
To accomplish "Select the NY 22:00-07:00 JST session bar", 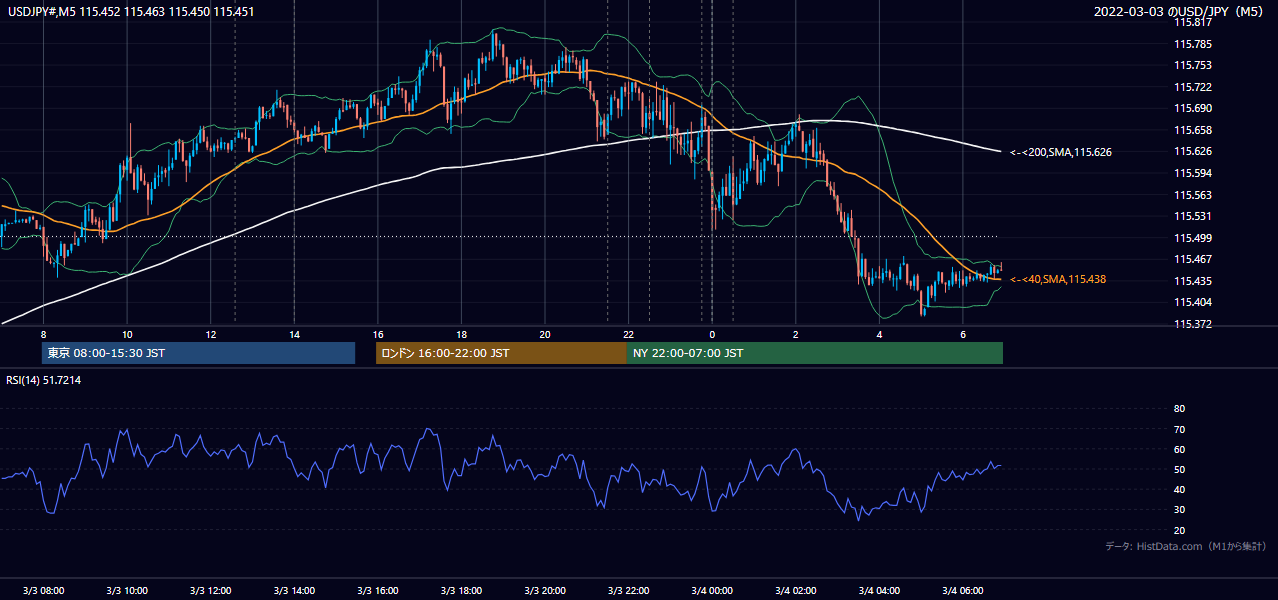I will coord(815,353).
